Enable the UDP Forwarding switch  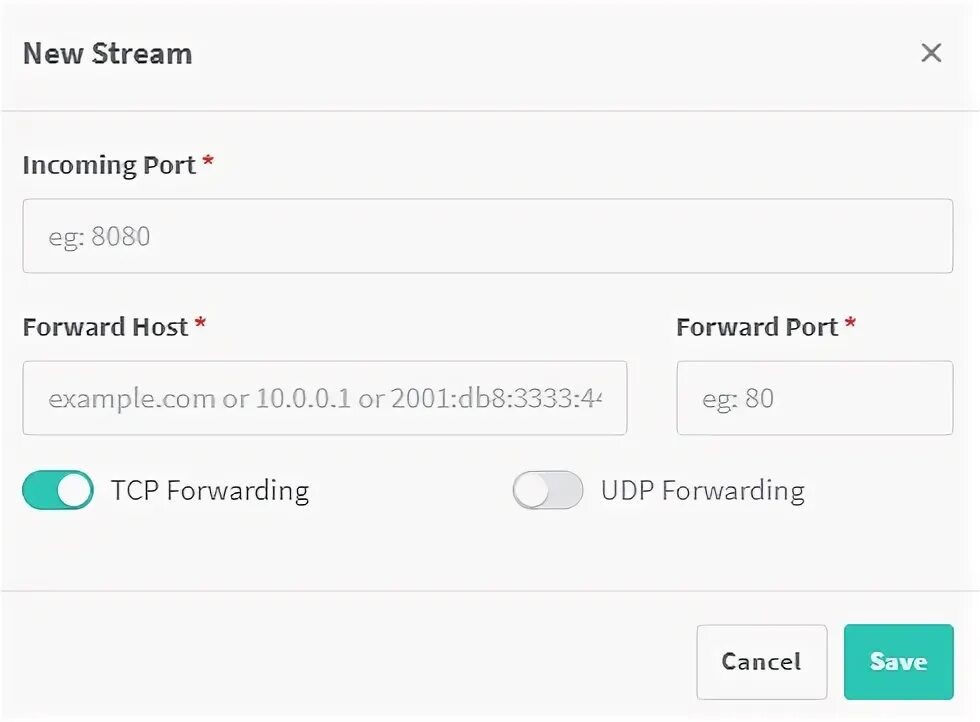click(548, 491)
